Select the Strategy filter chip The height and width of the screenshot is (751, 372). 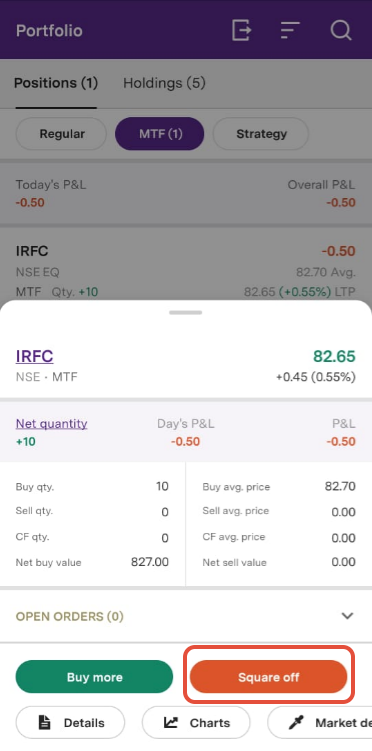point(261,134)
